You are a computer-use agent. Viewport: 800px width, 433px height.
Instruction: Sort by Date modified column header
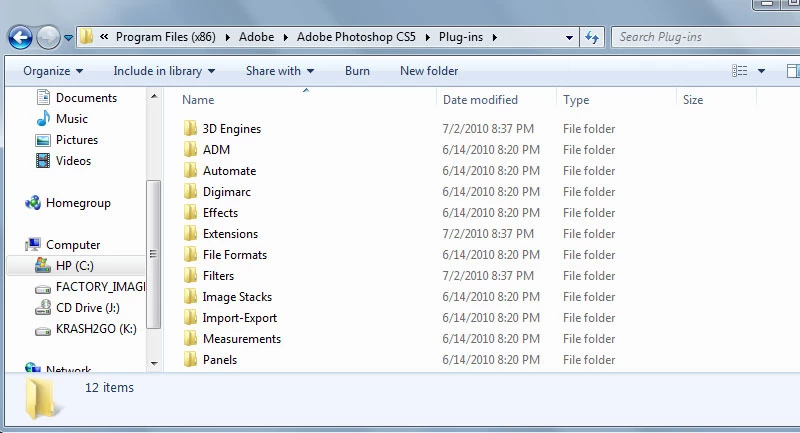click(496, 99)
